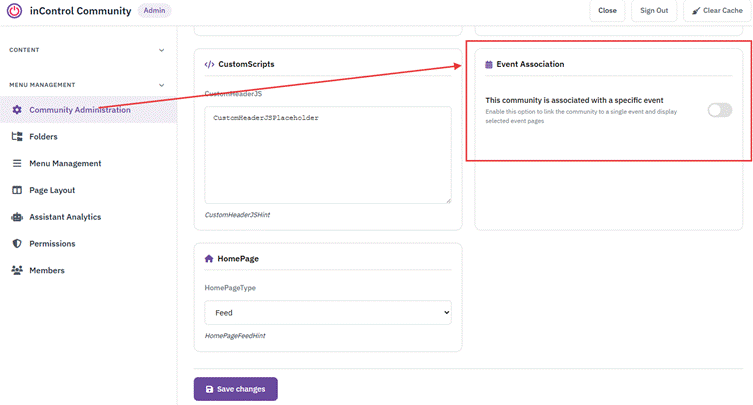Click the CustomScripts code brackets icon
The image size is (753, 405).
pos(209,64)
